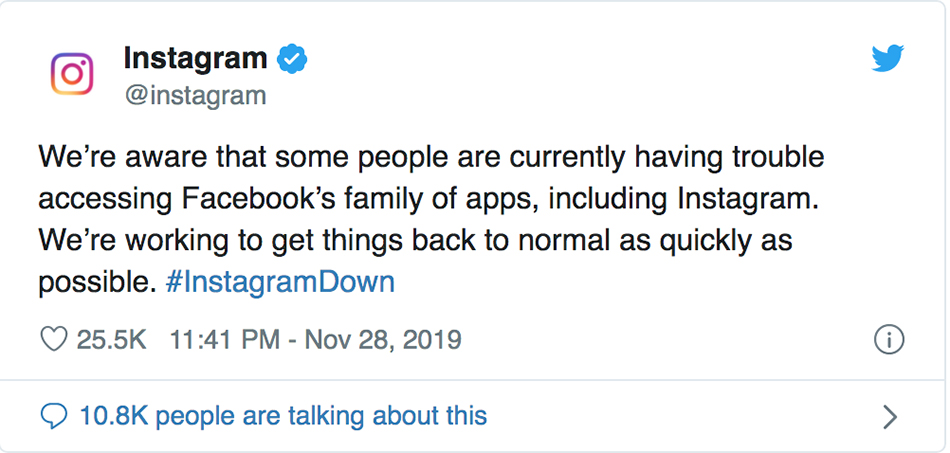This screenshot has width=950, height=453.
Task: Open '10.8K people are talking about this'
Action: (x=283, y=416)
